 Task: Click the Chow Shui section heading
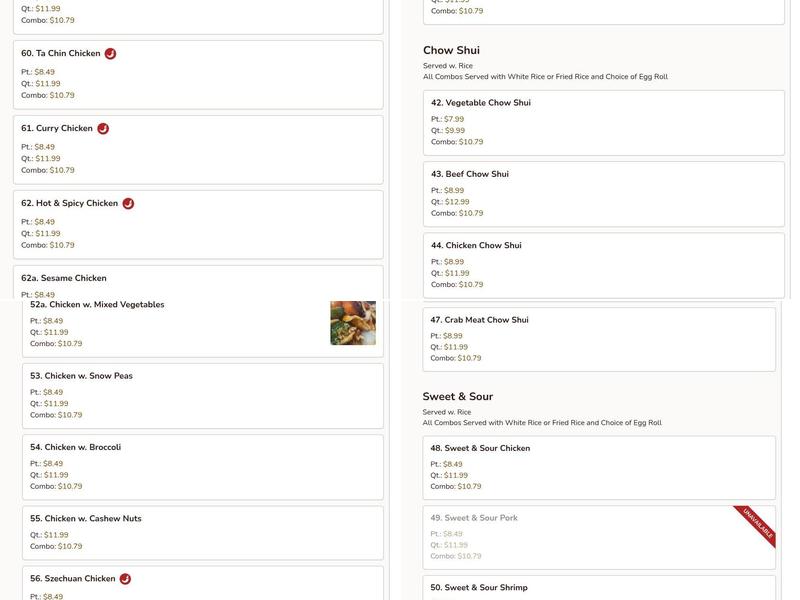point(449,48)
